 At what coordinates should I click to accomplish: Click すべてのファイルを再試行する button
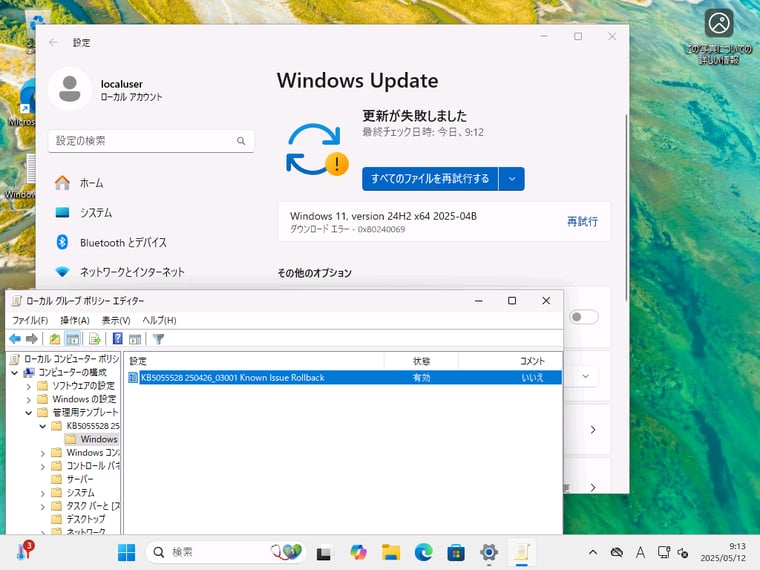point(430,179)
